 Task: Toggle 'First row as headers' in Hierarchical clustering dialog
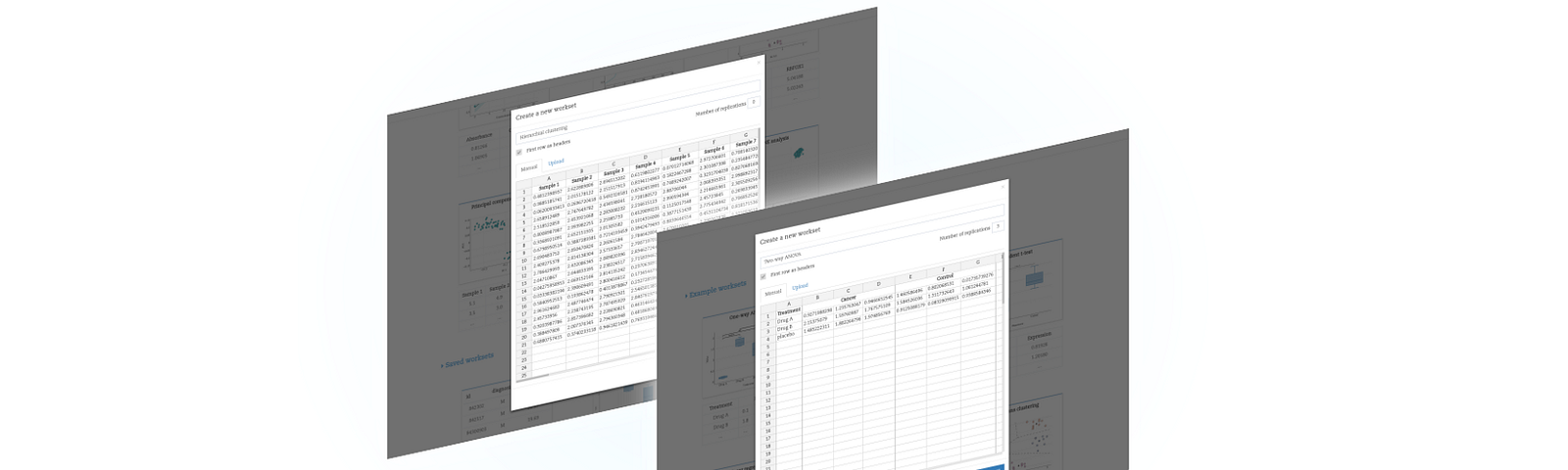tap(519, 151)
